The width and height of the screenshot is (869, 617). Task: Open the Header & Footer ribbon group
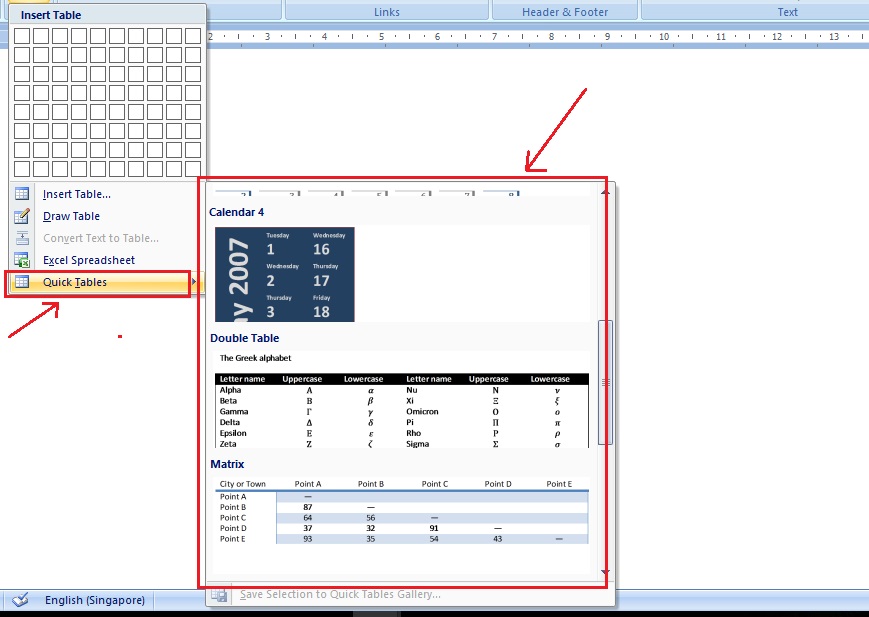click(x=564, y=11)
